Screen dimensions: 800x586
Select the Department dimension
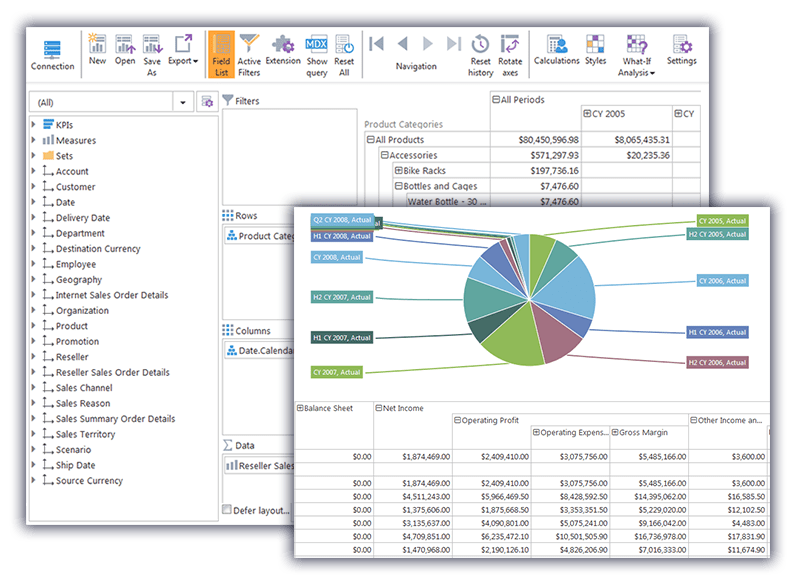click(80, 233)
